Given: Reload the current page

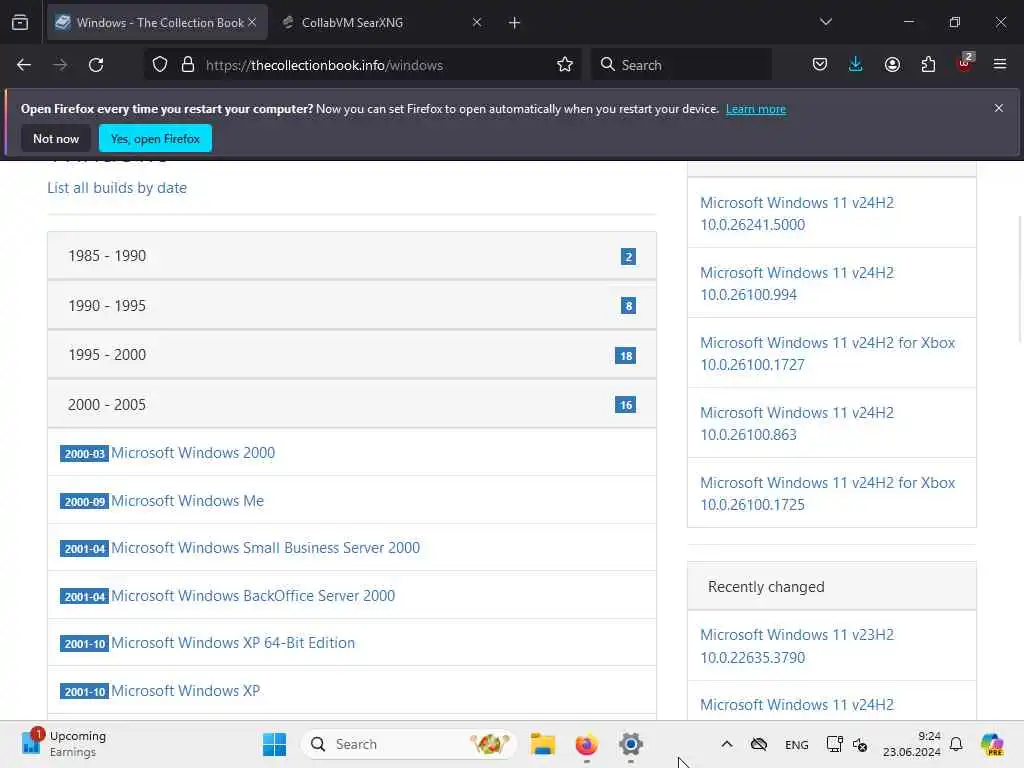Looking at the screenshot, I should point(96,65).
